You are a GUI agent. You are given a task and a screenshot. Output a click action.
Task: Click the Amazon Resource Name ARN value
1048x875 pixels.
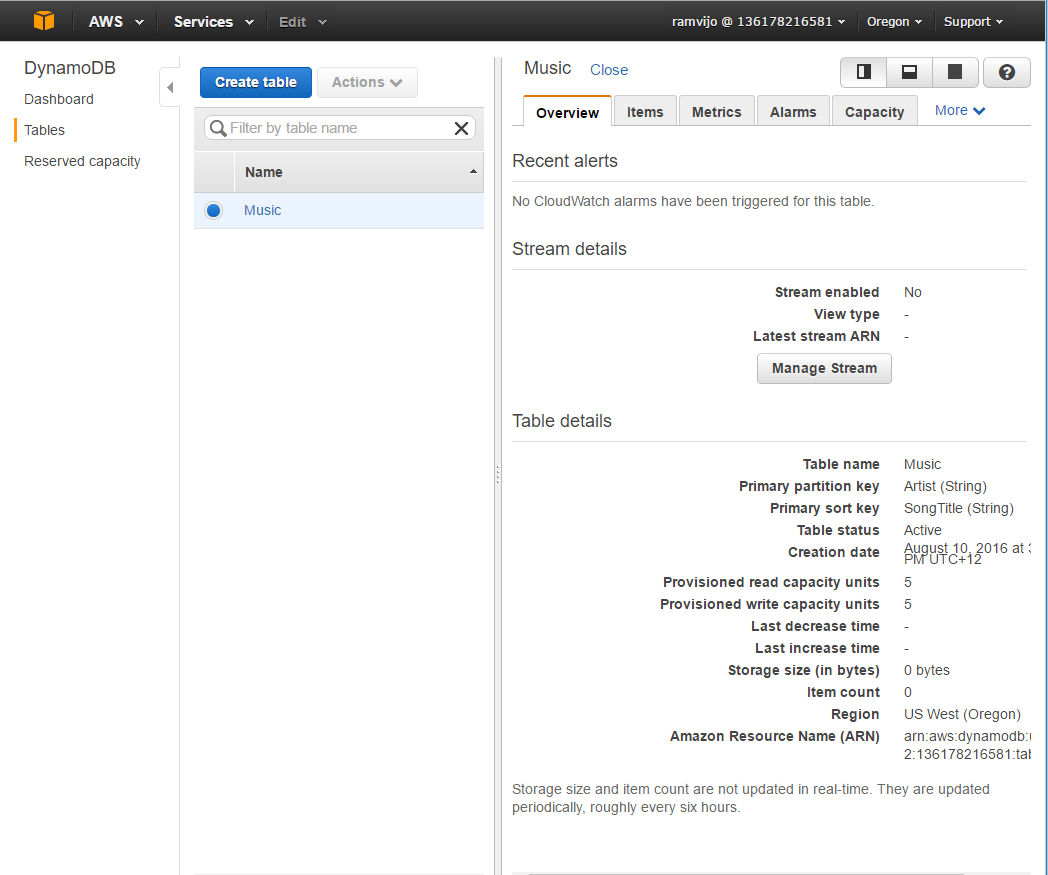coord(966,745)
